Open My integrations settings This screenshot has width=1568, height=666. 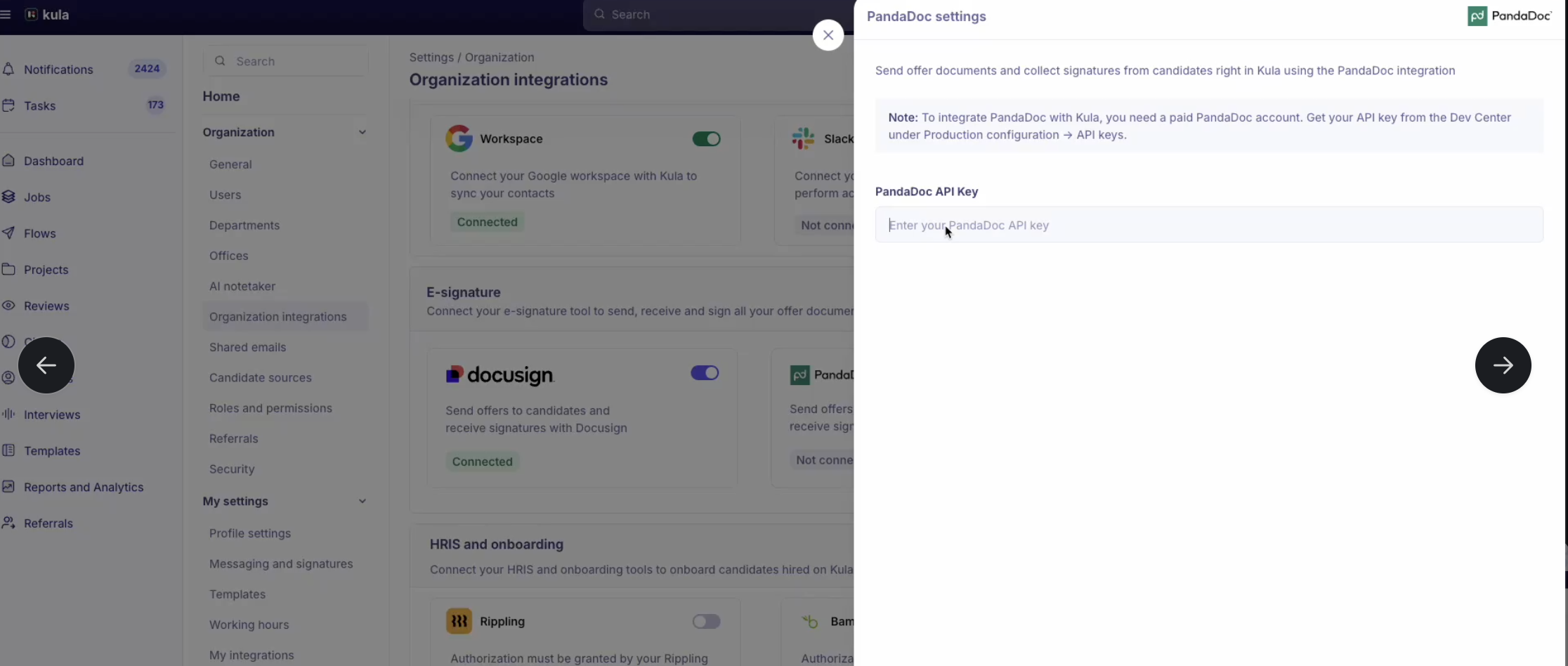(251, 655)
